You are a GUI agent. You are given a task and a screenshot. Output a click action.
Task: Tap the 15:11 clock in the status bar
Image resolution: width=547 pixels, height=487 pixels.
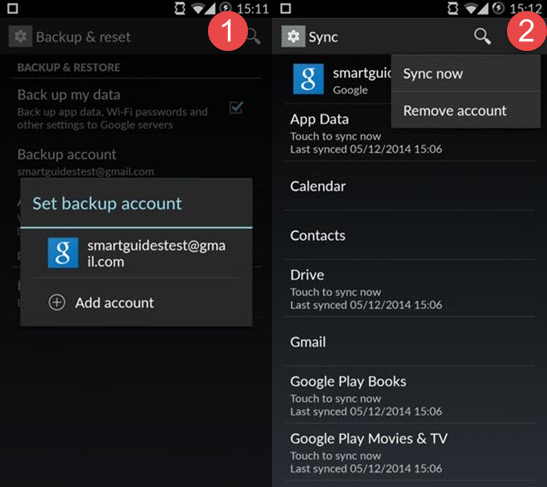[x=253, y=8]
